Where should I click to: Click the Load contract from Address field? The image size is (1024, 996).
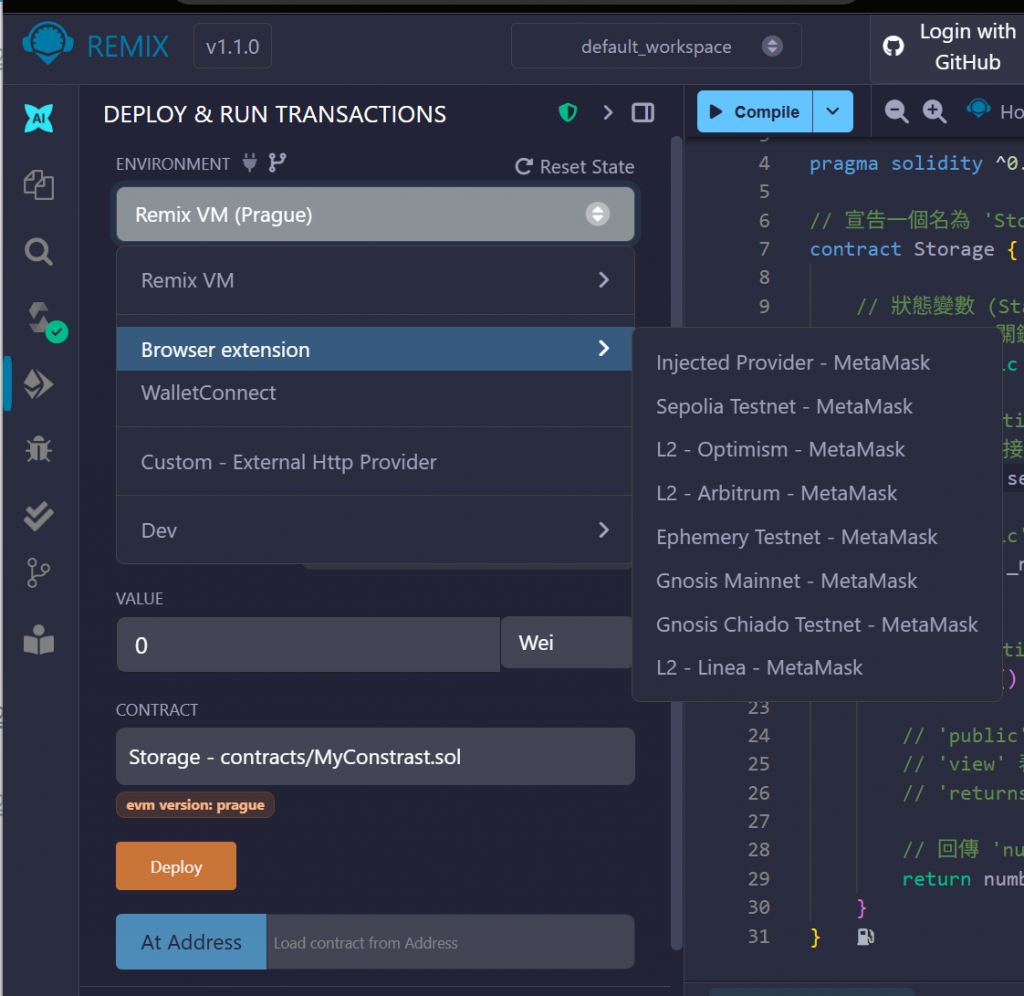click(x=450, y=942)
